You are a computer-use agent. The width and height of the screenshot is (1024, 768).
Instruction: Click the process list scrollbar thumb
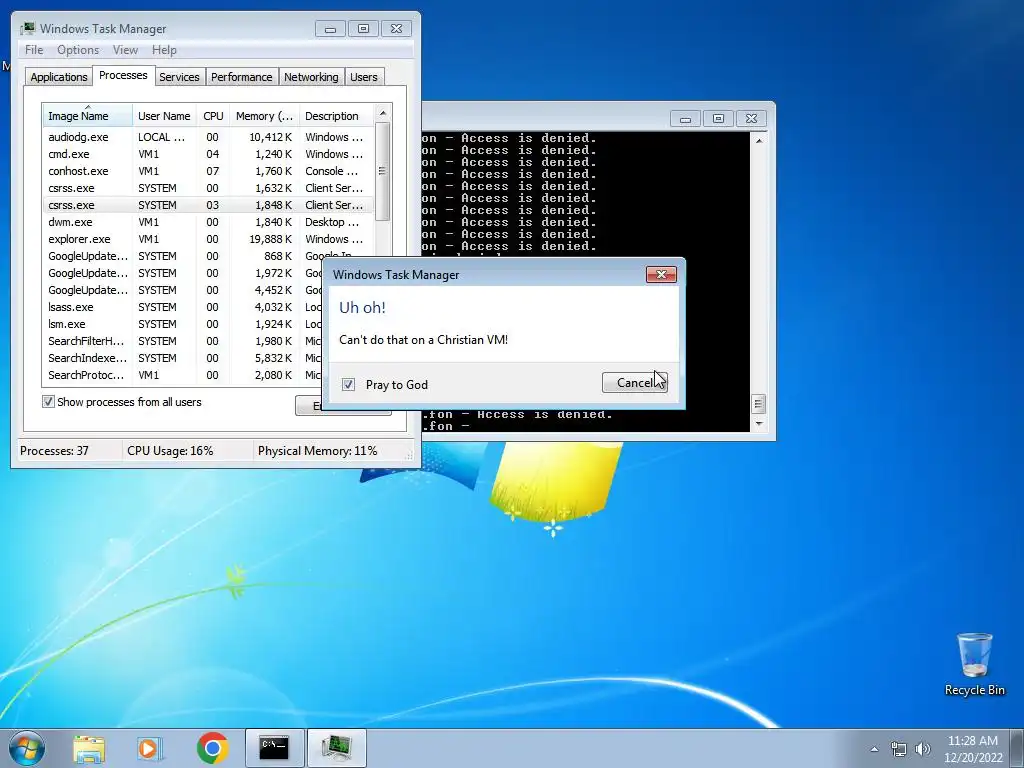tap(383, 171)
